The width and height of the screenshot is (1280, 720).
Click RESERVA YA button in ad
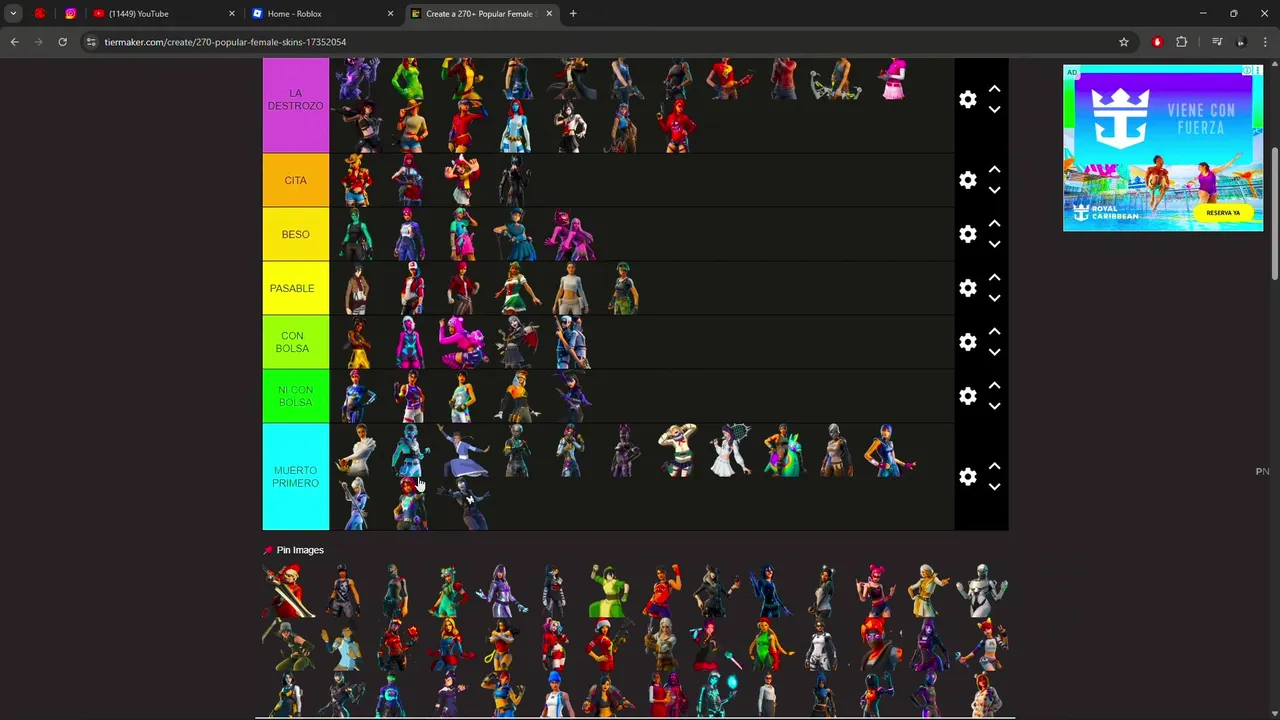tap(1222, 213)
